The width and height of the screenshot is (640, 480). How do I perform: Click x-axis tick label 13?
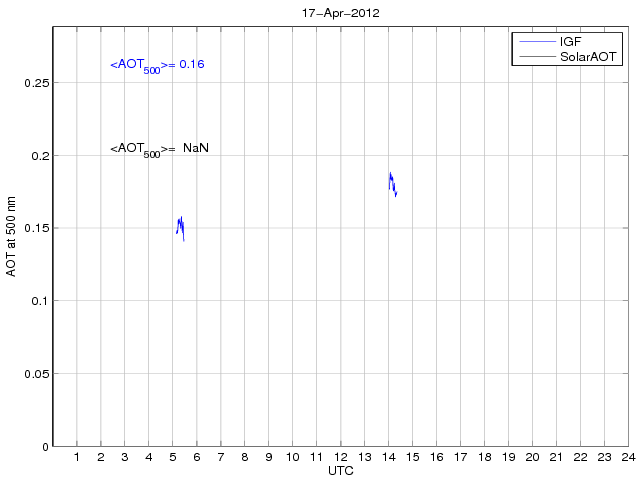[364, 457]
